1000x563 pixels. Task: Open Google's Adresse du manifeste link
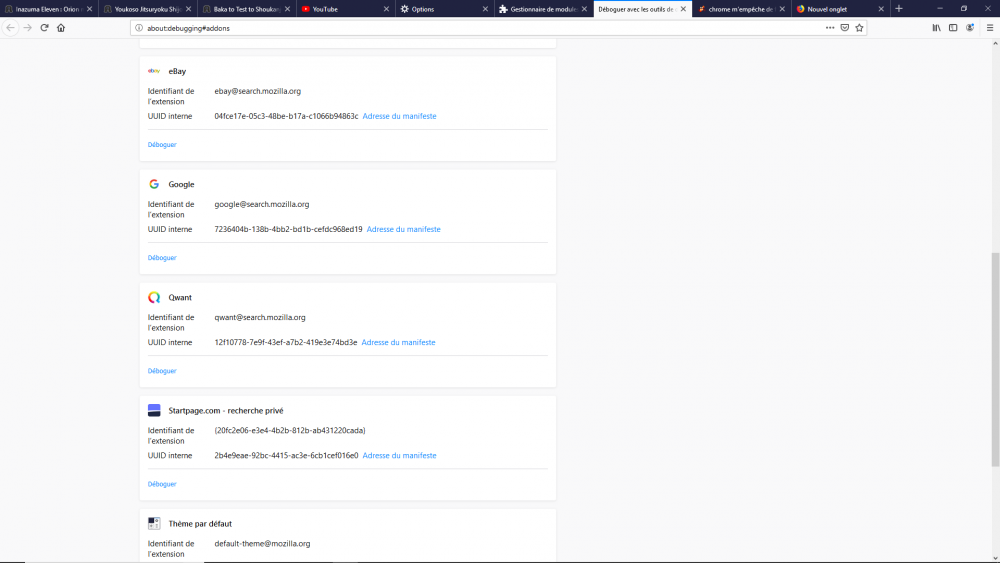(x=403, y=229)
